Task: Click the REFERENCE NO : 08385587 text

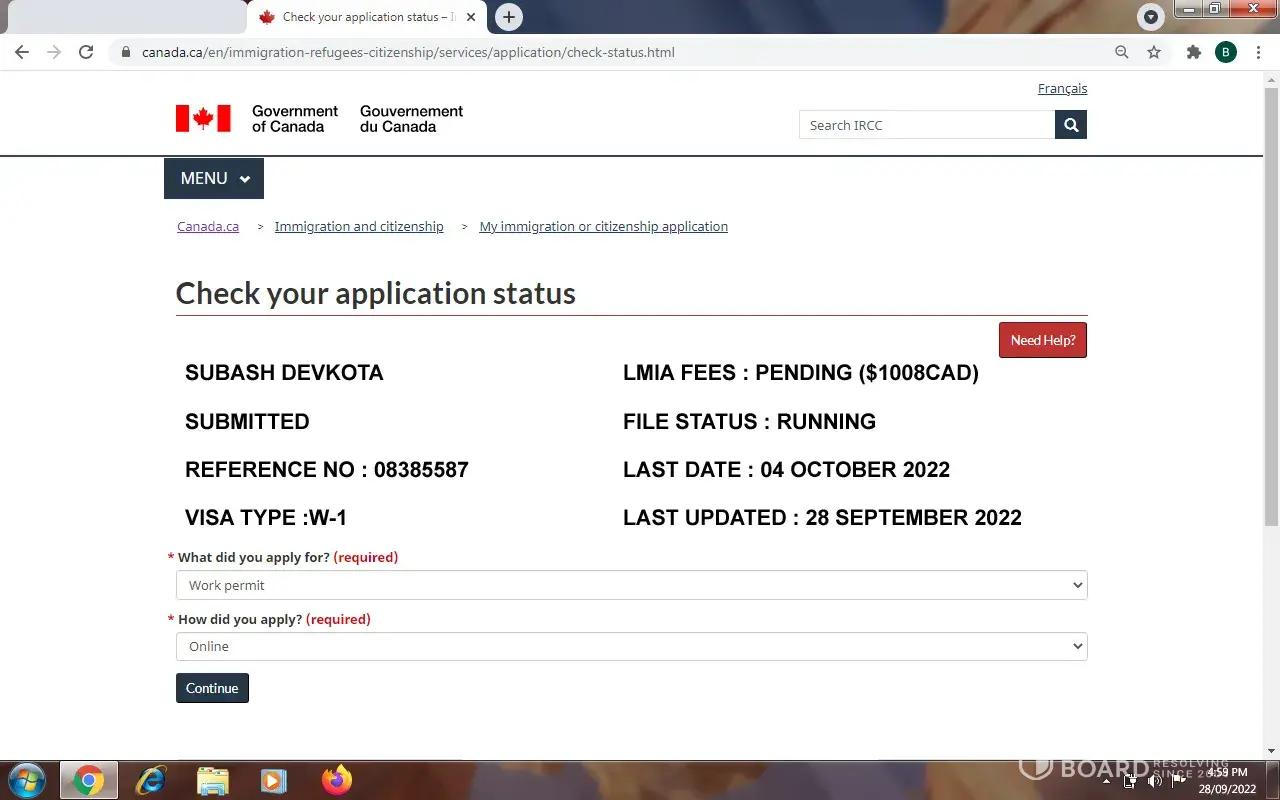Action: pos(327,470)
